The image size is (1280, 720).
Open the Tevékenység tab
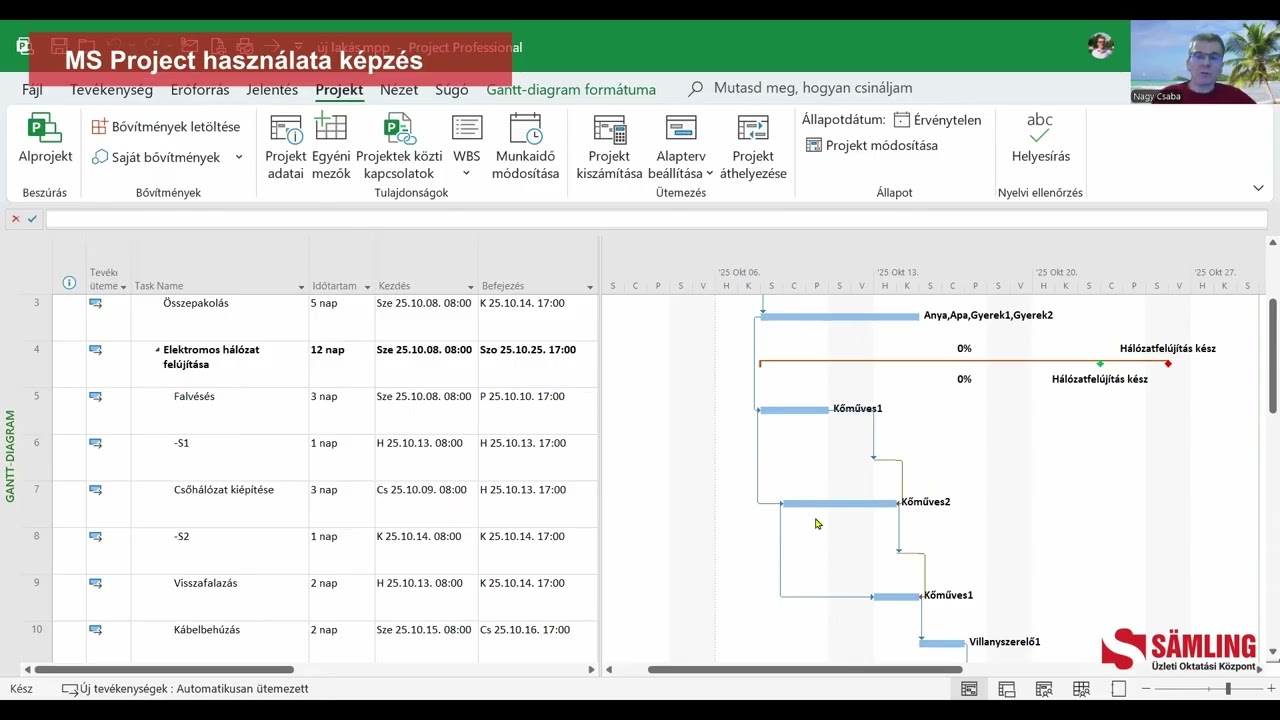(x=111, y=89)
